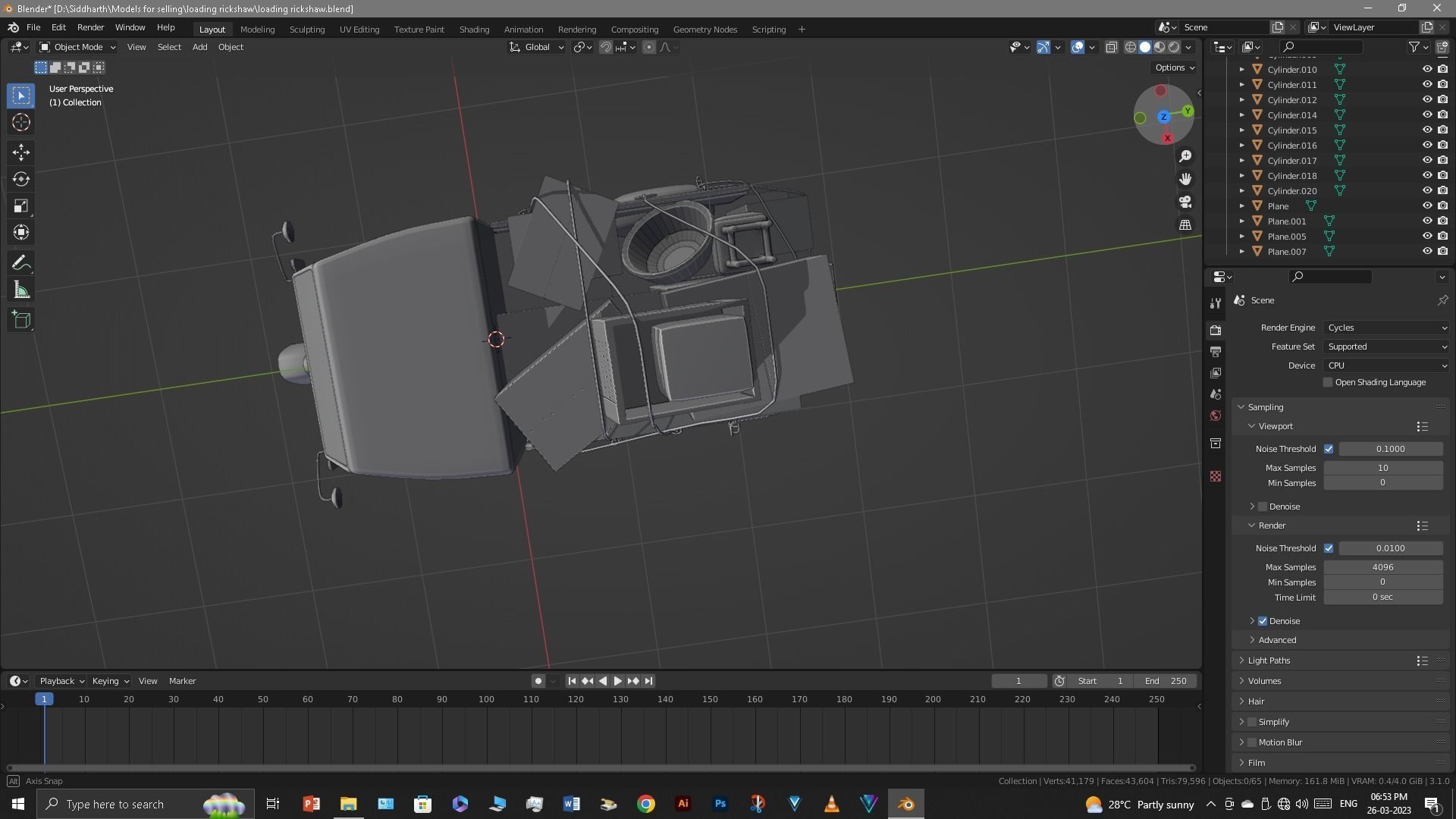Select the Annotate tool

tap(21, 263)
